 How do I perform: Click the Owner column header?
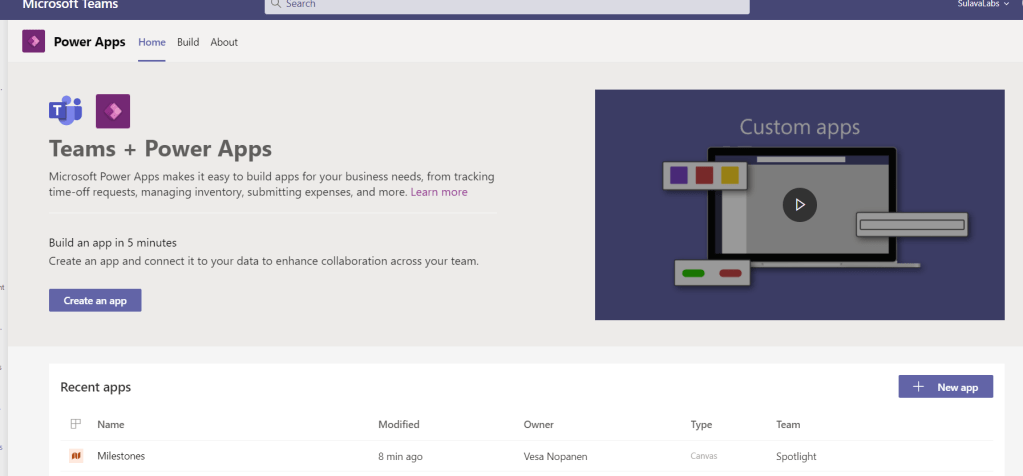click(538, 425)
